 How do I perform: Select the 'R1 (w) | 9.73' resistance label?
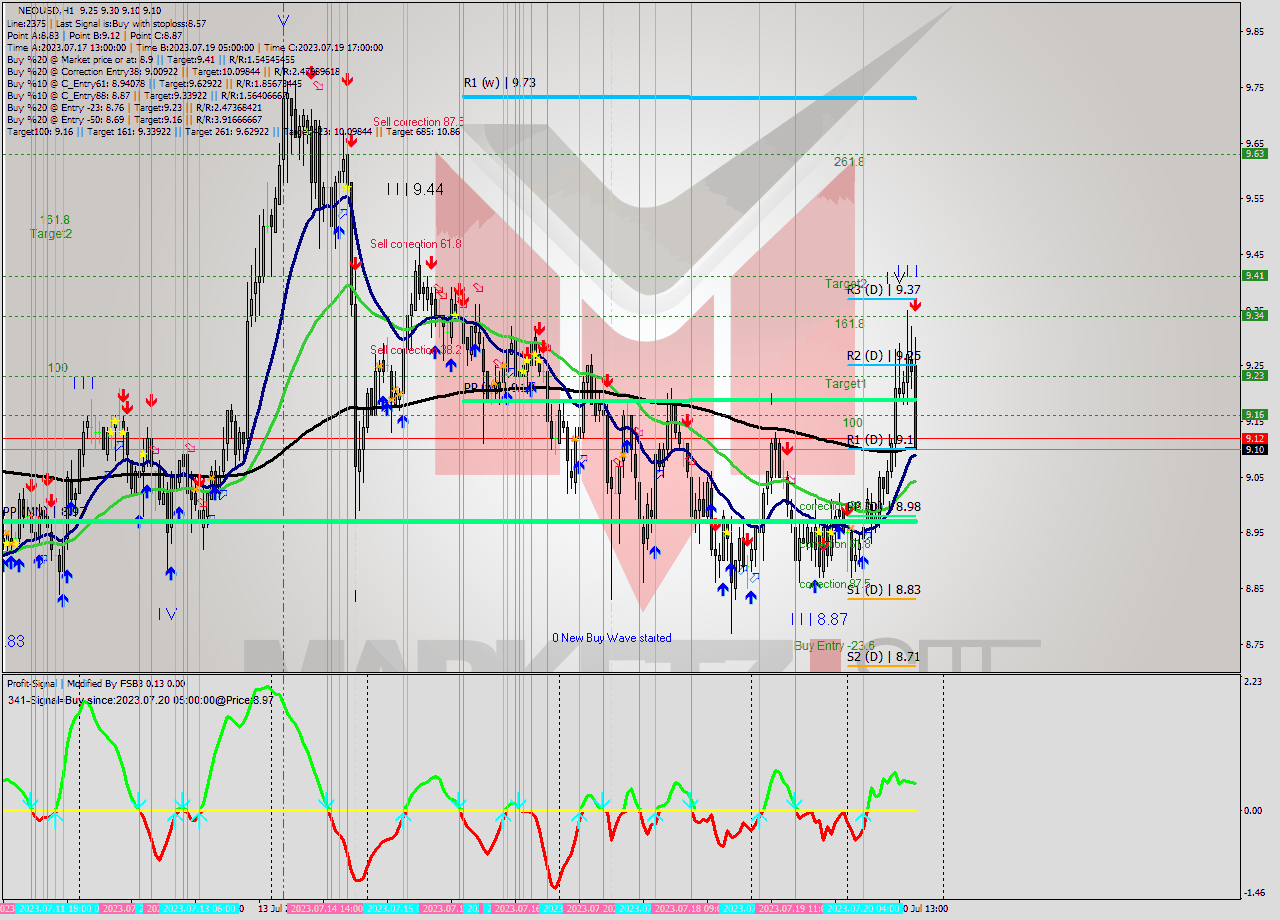coord(499,83)
